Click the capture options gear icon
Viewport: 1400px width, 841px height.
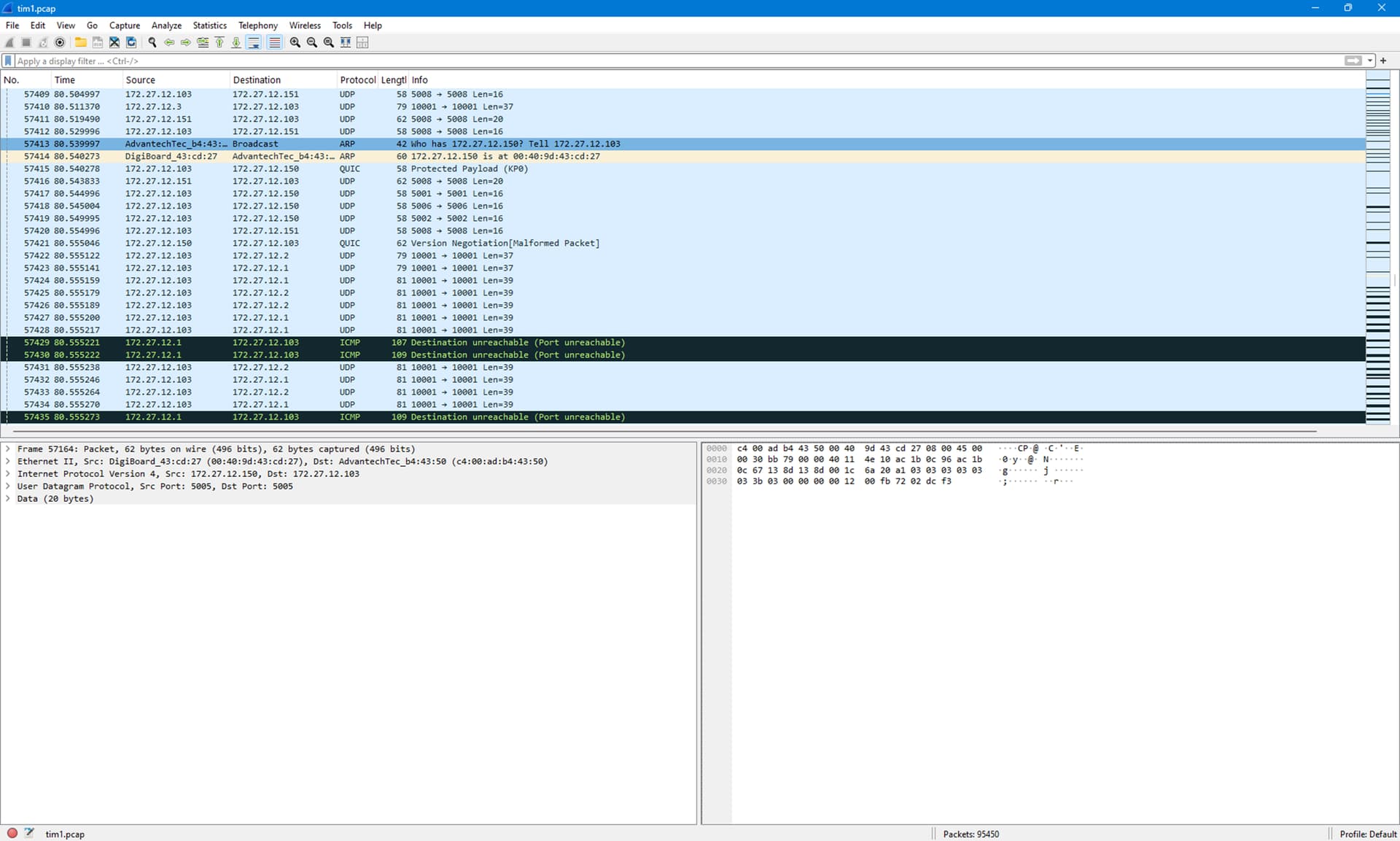tap(61, 42)
